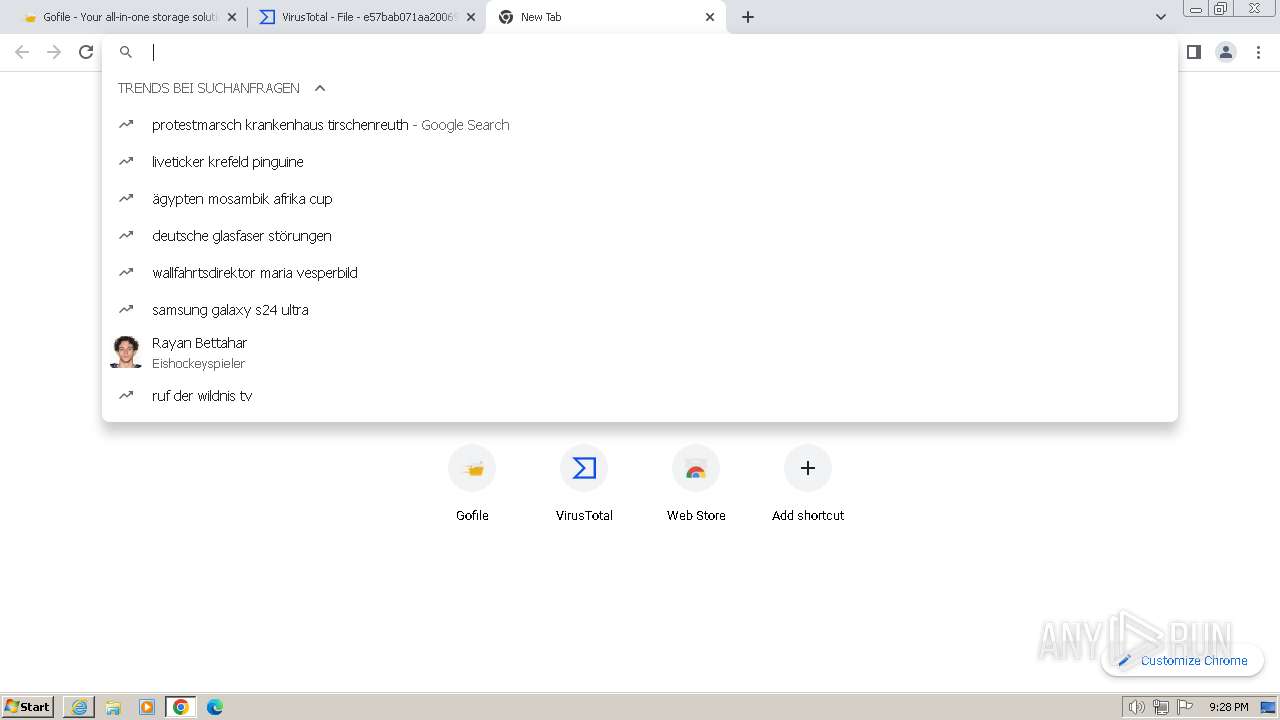The image size is (1280, 720).
Task: Close the New Tab tab
Action: pyautogui.click(x=710, y=17)
